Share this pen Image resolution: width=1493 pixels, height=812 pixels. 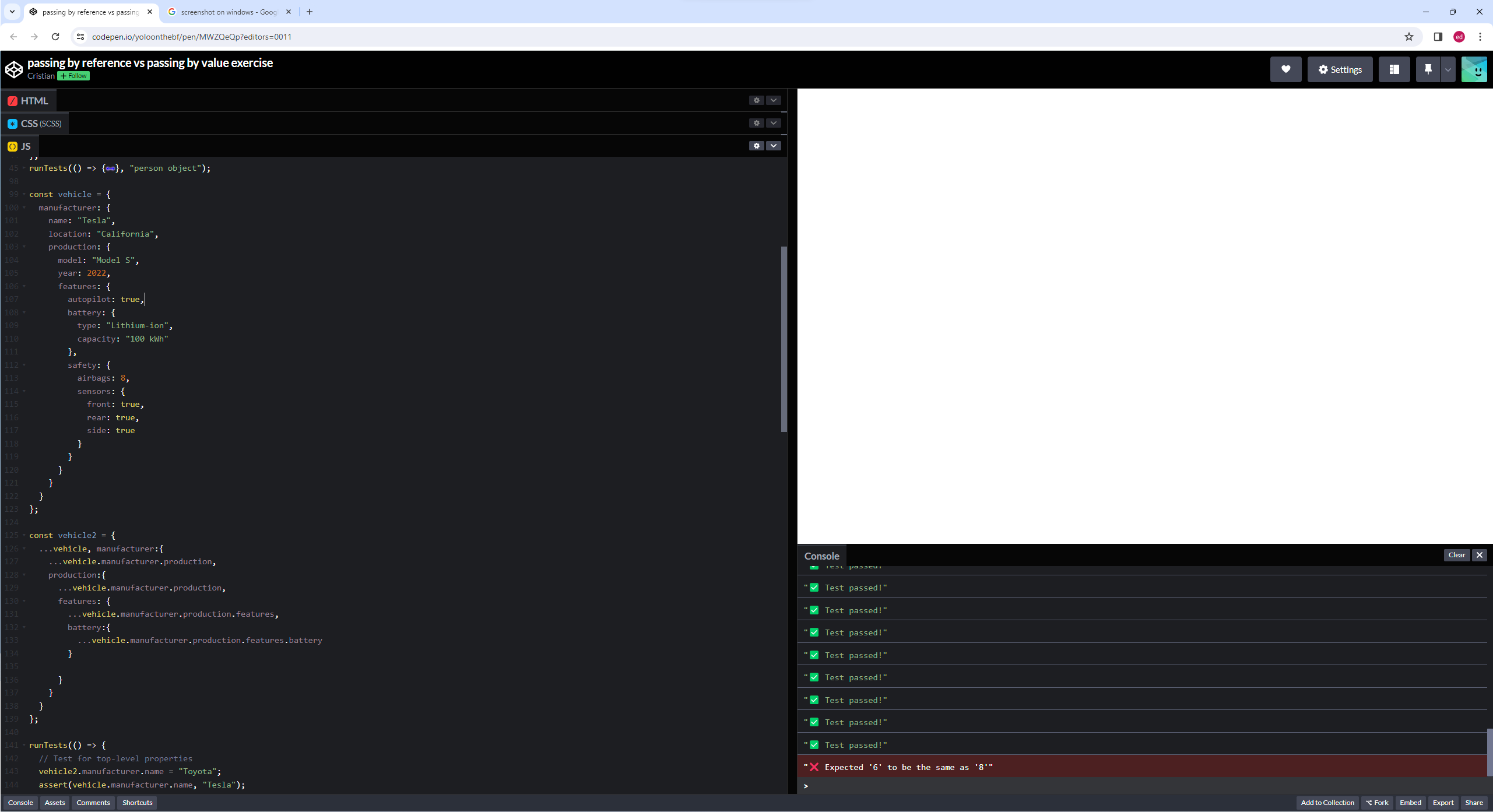(1474, 803)
